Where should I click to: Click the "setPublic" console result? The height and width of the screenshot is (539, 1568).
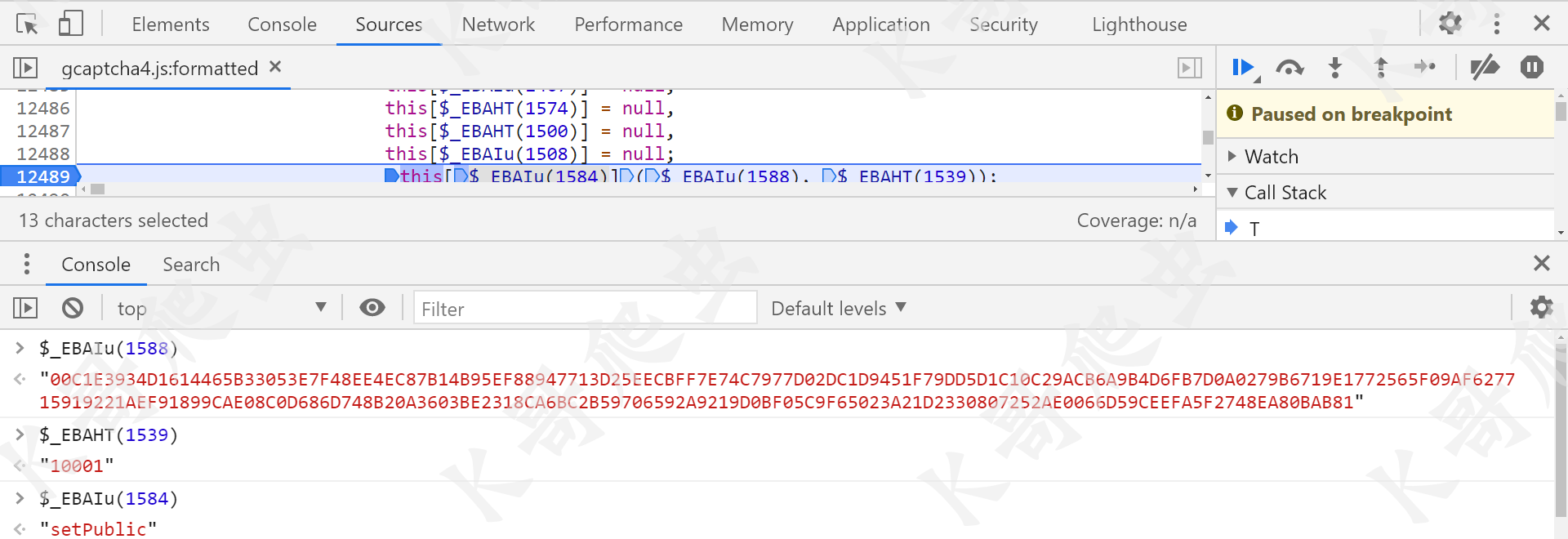(98, 529)
